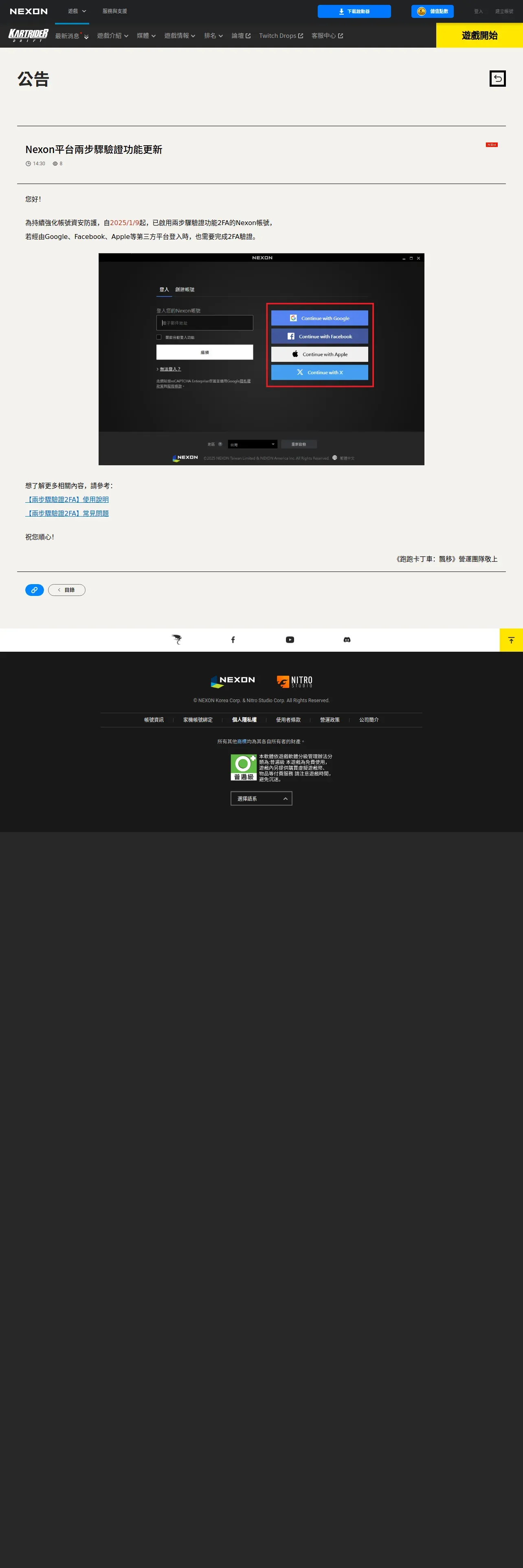Open 家機帳號綁定 in the footer
Viewport: 523px width, 1568px height.
[198, 720]
